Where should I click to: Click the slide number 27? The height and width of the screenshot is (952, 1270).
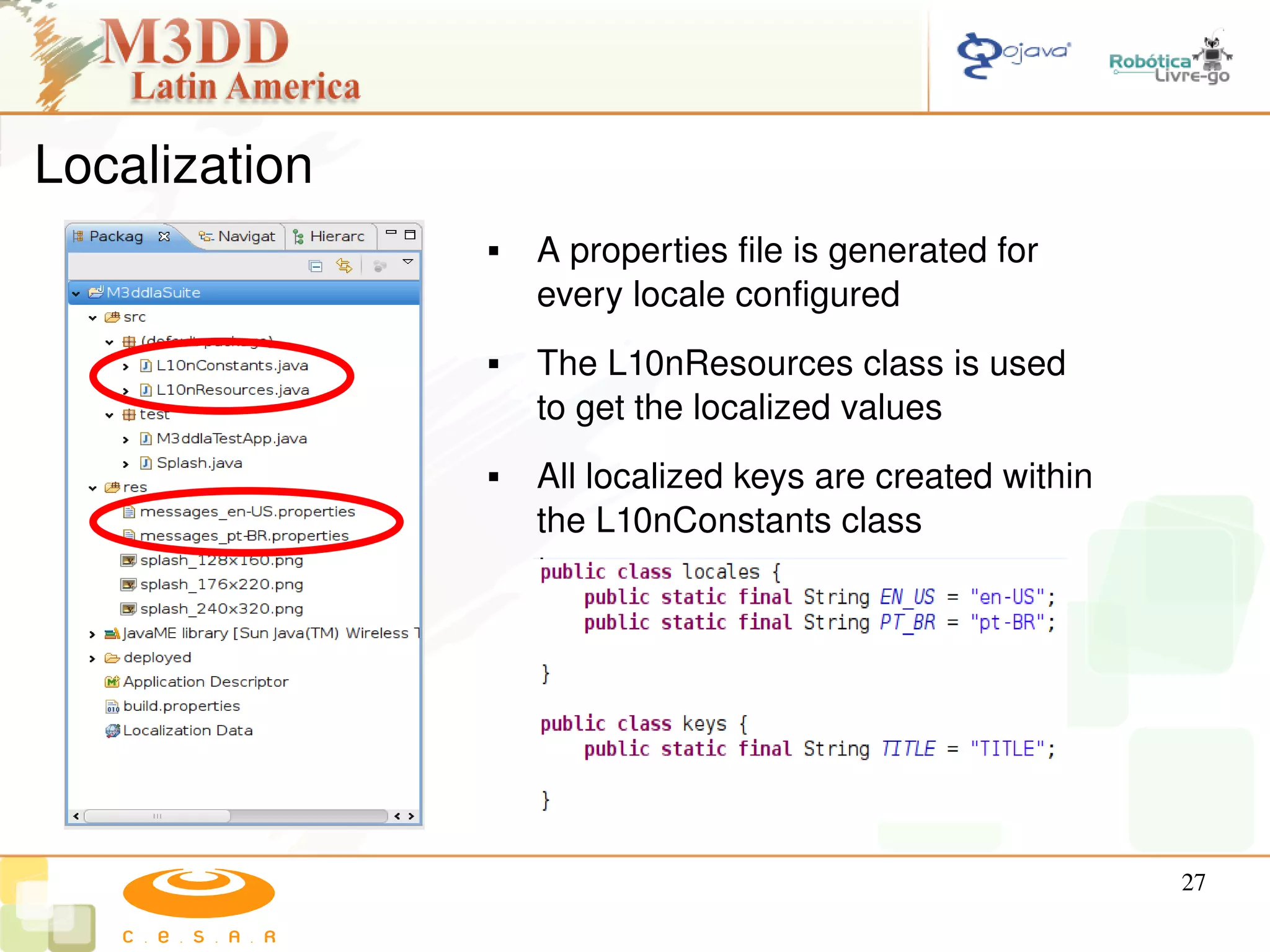(x=1193, y=882)
